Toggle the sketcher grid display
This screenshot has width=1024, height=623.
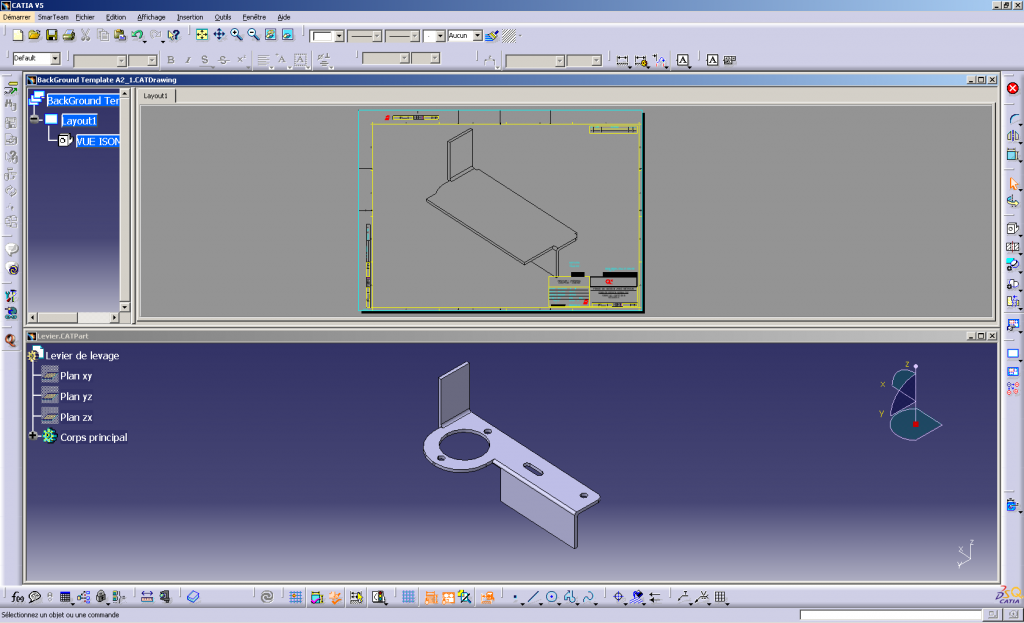tap(408, 597)
